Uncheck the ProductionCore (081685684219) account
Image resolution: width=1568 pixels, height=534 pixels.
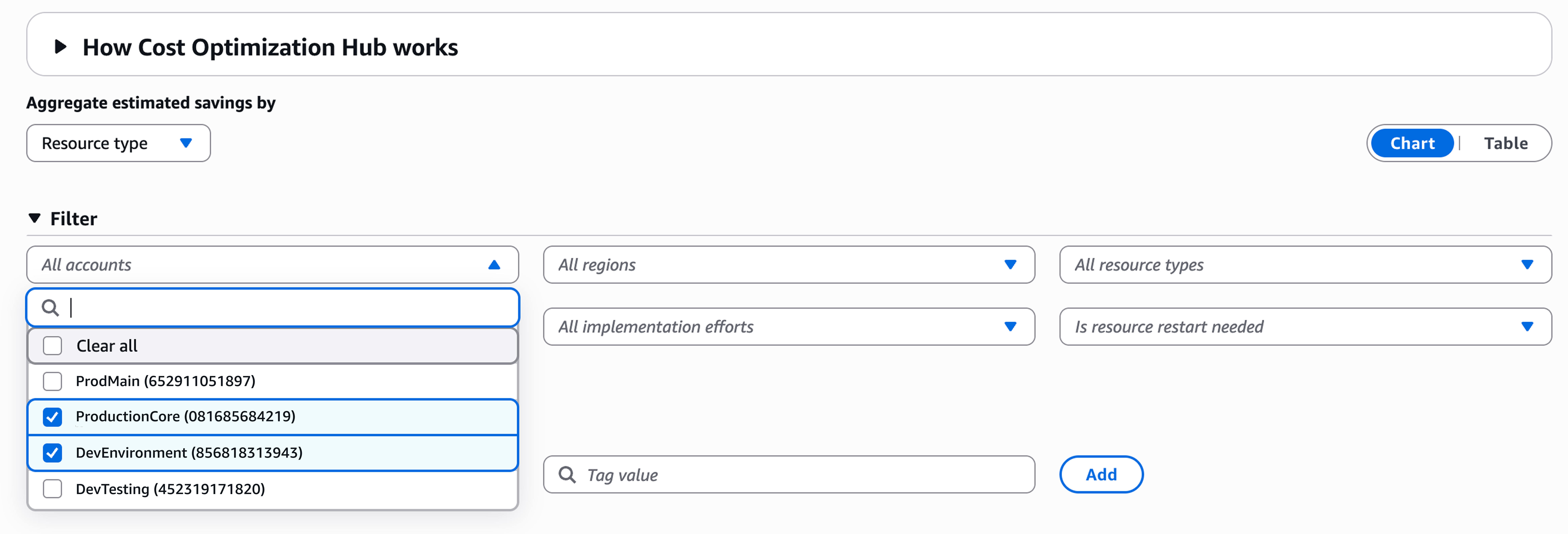click(x=52, y=417)
